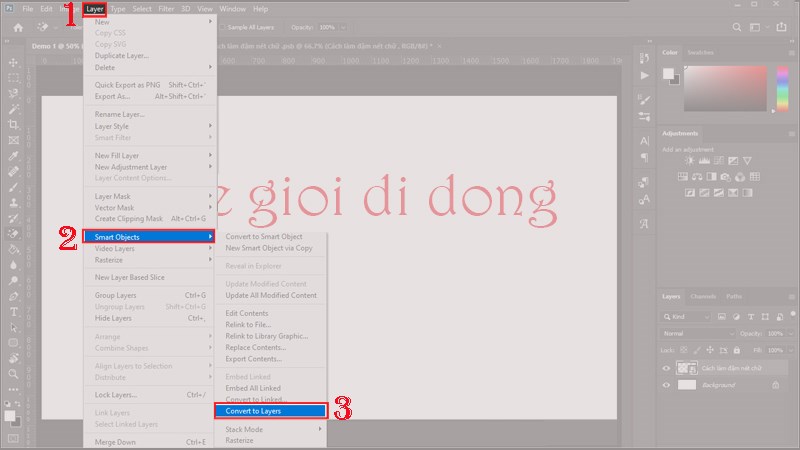
Task: Expand the Stack Mode submenu
Action: tap(271, 429)
